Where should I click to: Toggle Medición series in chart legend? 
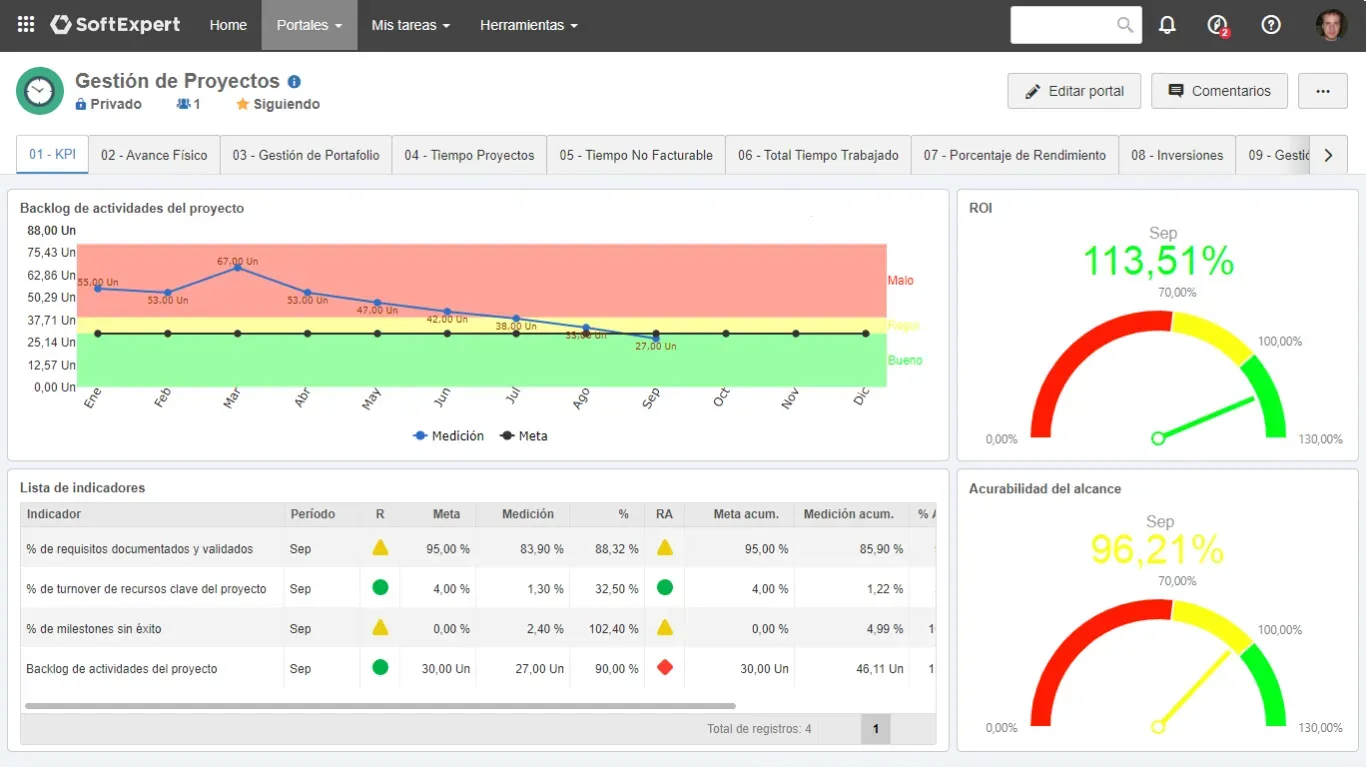(448, 436)
